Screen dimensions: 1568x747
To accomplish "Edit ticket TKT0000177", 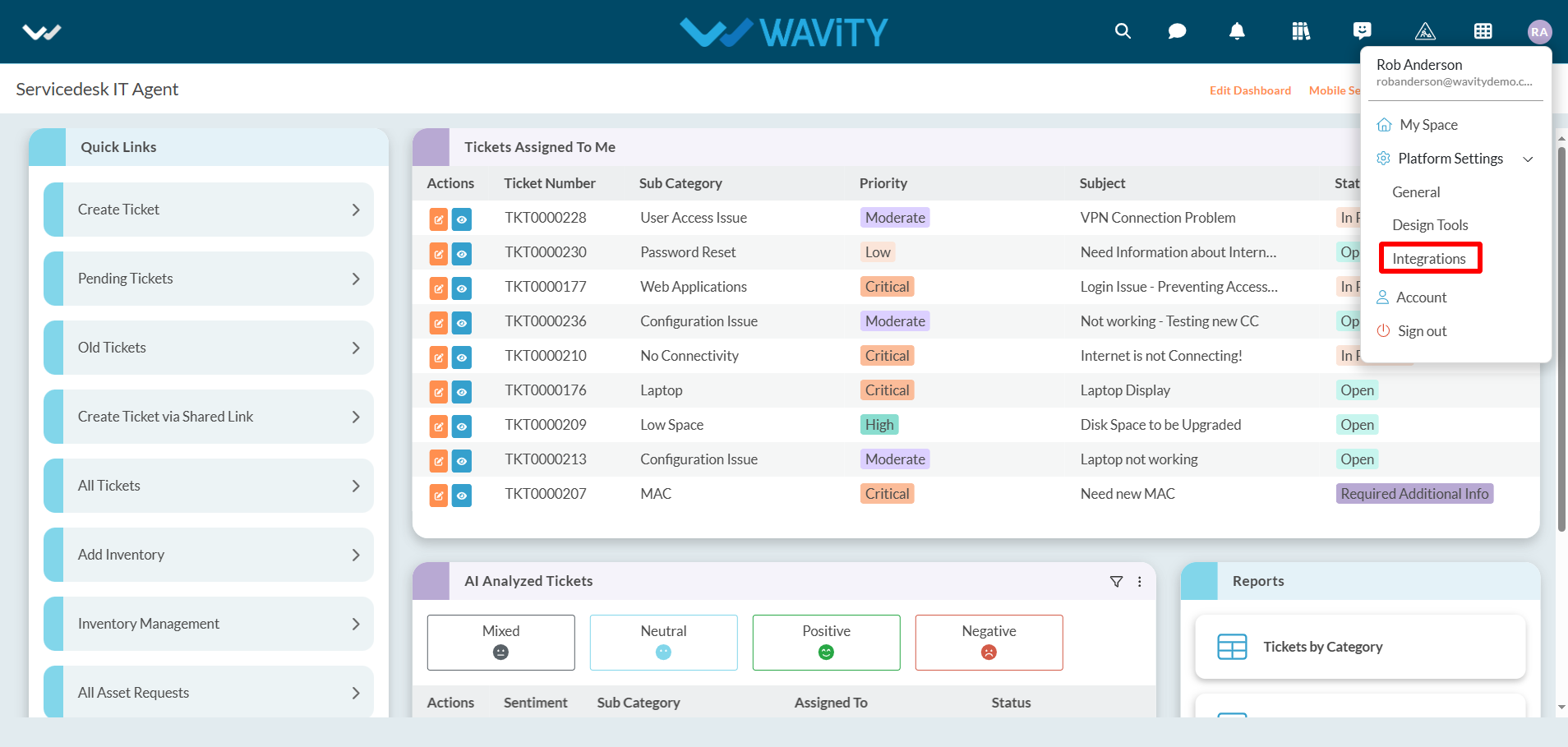I will coord(439,288).
